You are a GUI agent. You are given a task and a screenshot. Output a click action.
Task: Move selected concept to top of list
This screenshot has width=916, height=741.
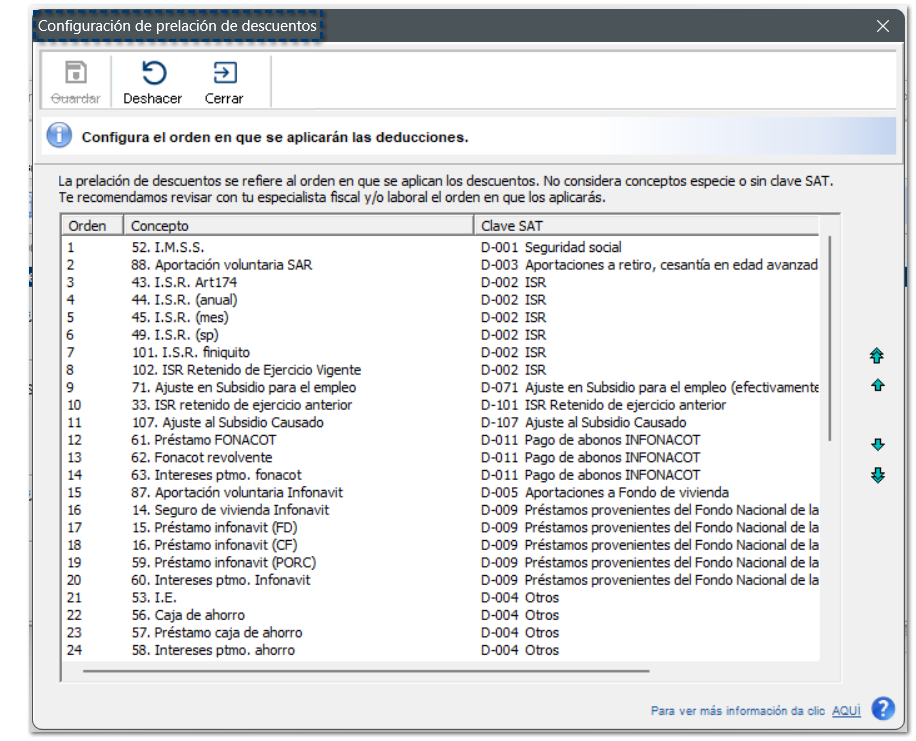pyautogui.click(x=877, y=355)
